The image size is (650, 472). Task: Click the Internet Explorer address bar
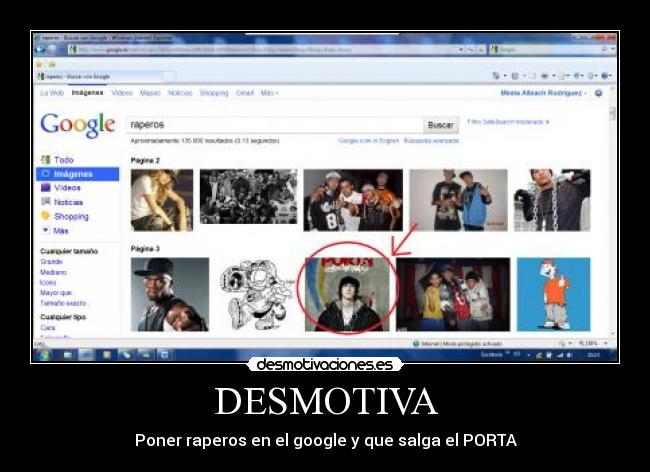click(262, 50)
